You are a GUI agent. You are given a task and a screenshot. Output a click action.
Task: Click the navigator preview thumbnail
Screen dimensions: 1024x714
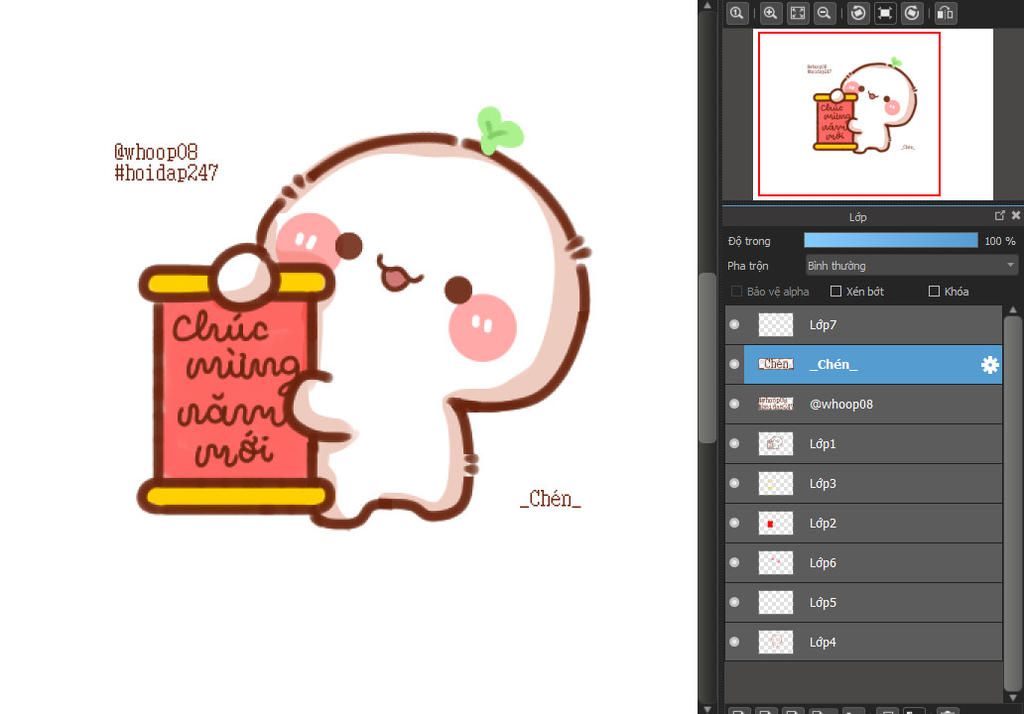[872, 114]
